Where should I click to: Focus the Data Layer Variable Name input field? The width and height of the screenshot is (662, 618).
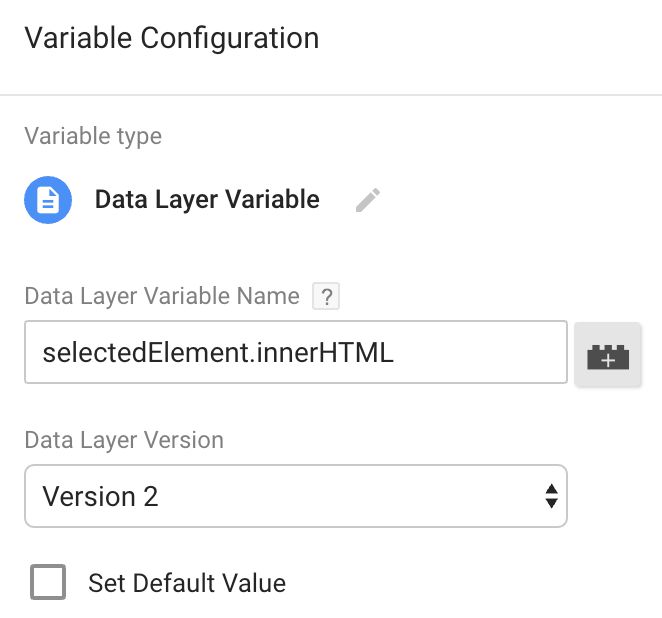click(x=296, y=352)
